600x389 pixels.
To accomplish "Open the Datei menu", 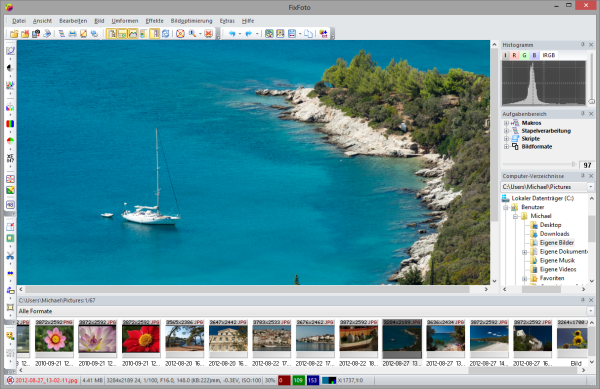I will click(19, 21).
